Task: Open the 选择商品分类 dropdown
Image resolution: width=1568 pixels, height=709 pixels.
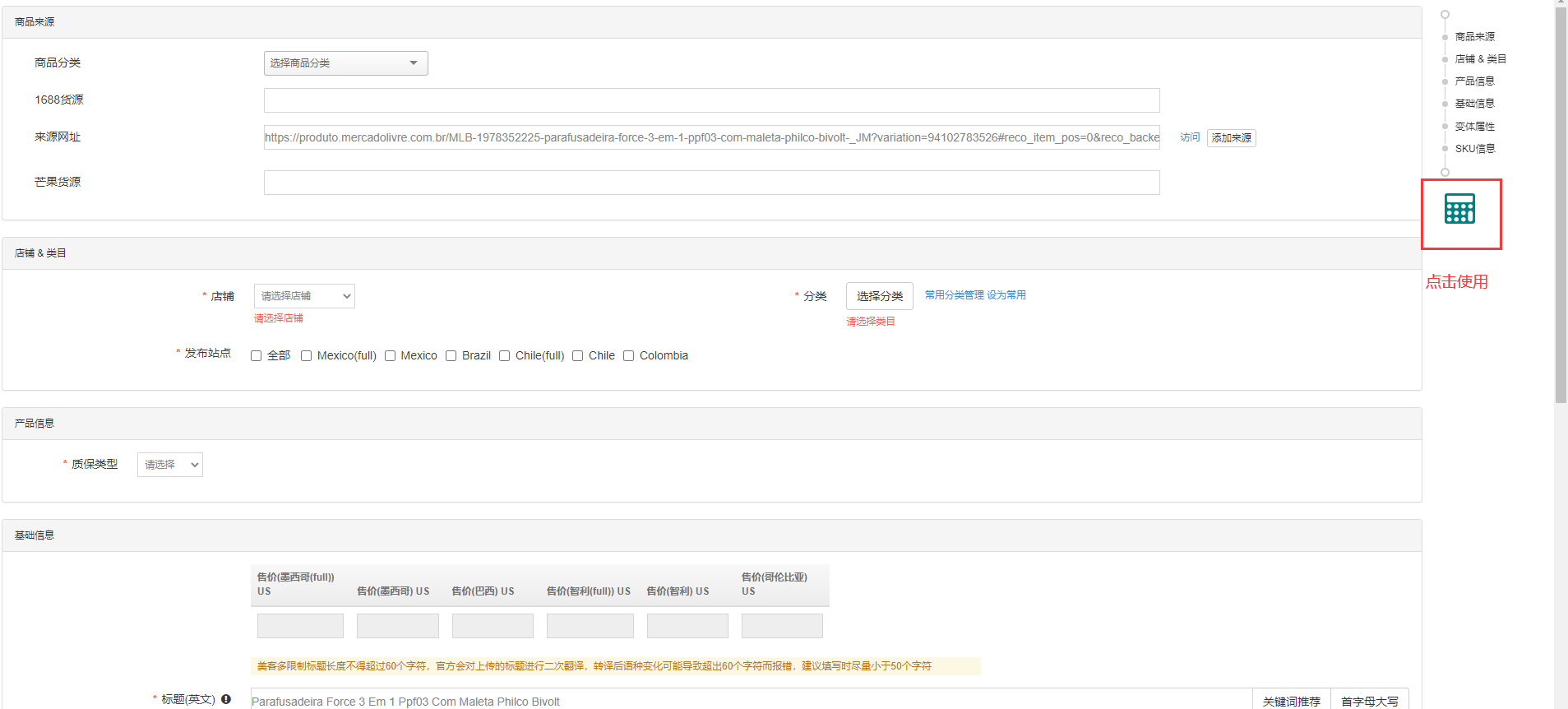Action: point(345,63)
